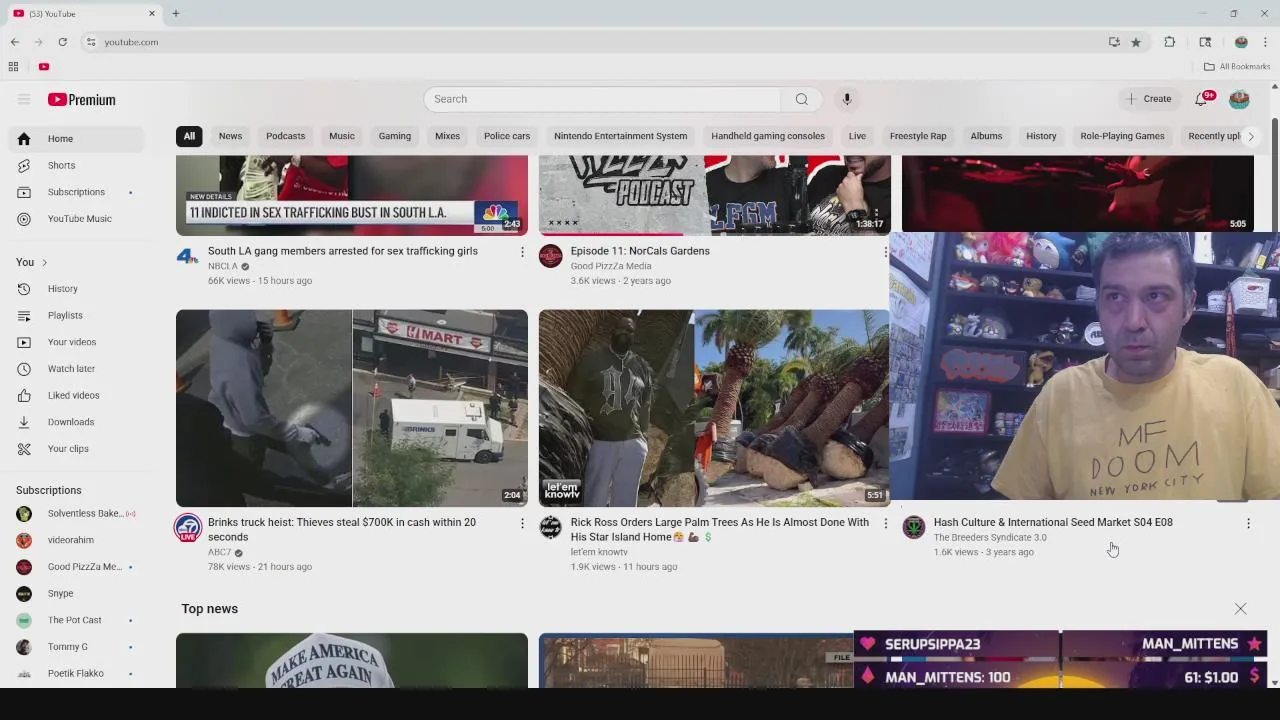
Task: Select the Nintendo Entertainment System chip
Action: [x=620, y=136]
